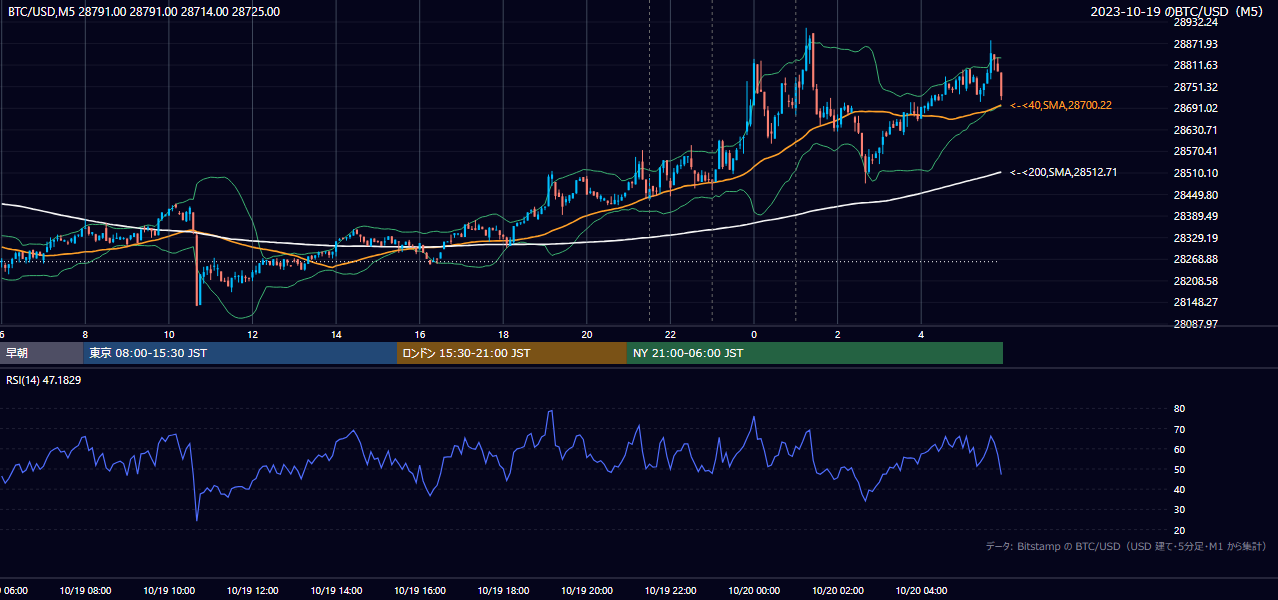The image size is (1278, 600).
Task: Click the BTC/USD,M5 chart title text
Action: (144, 12)
